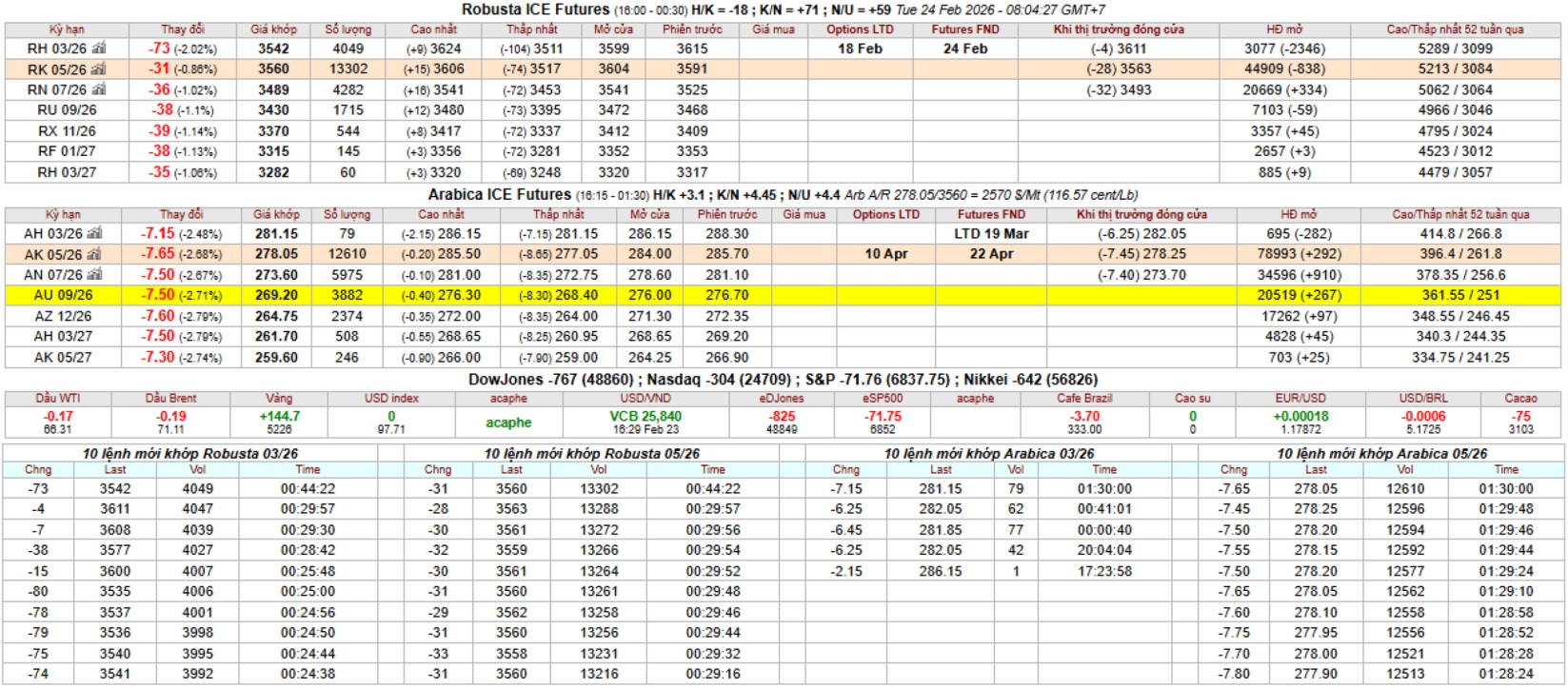This screenshot has height=688, width=1568.
Task: Click the EUR/USD rate value
Action: click(x=1300, y=416)
